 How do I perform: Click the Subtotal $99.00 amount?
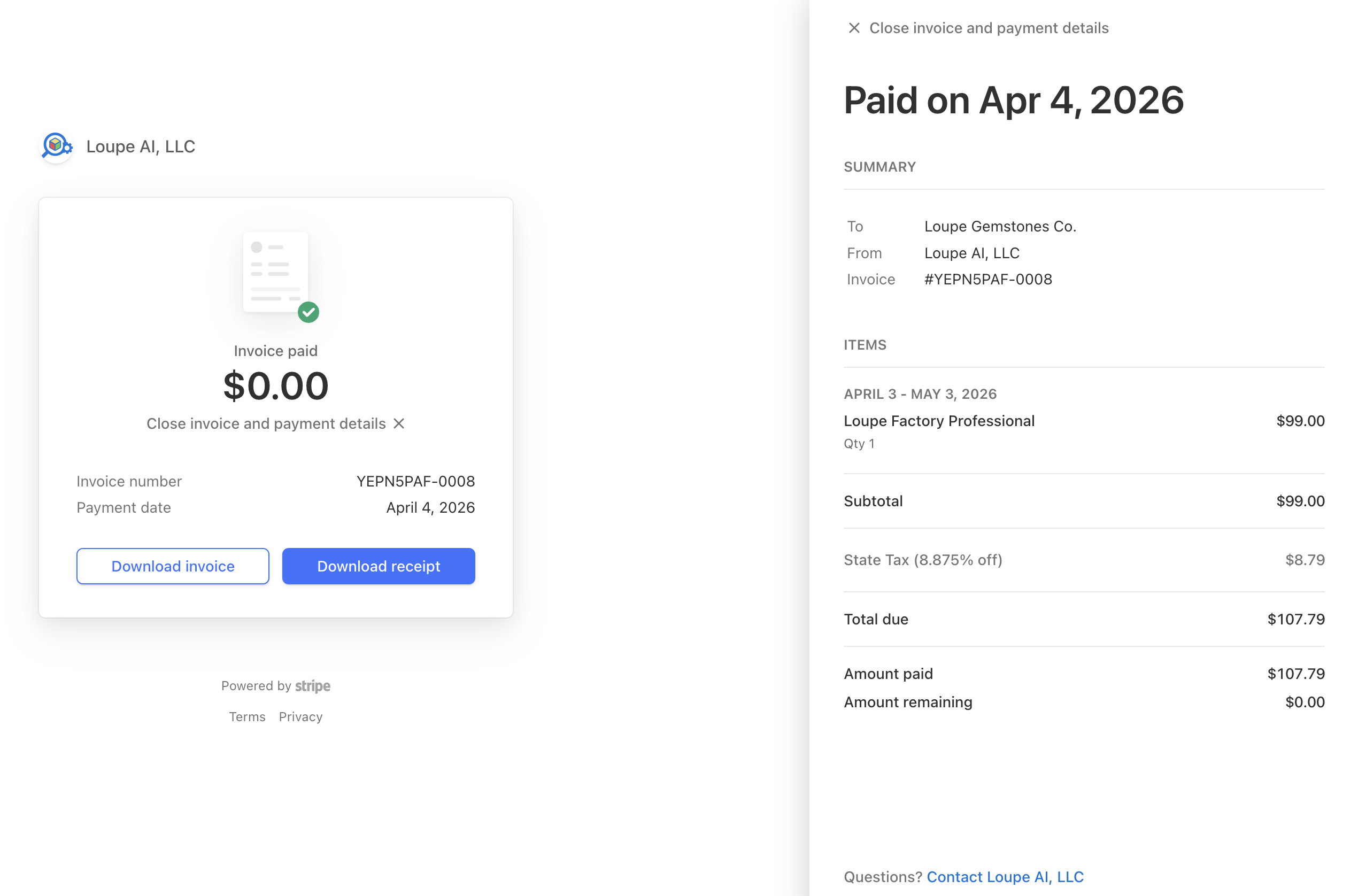click(x=1300, y=501)
